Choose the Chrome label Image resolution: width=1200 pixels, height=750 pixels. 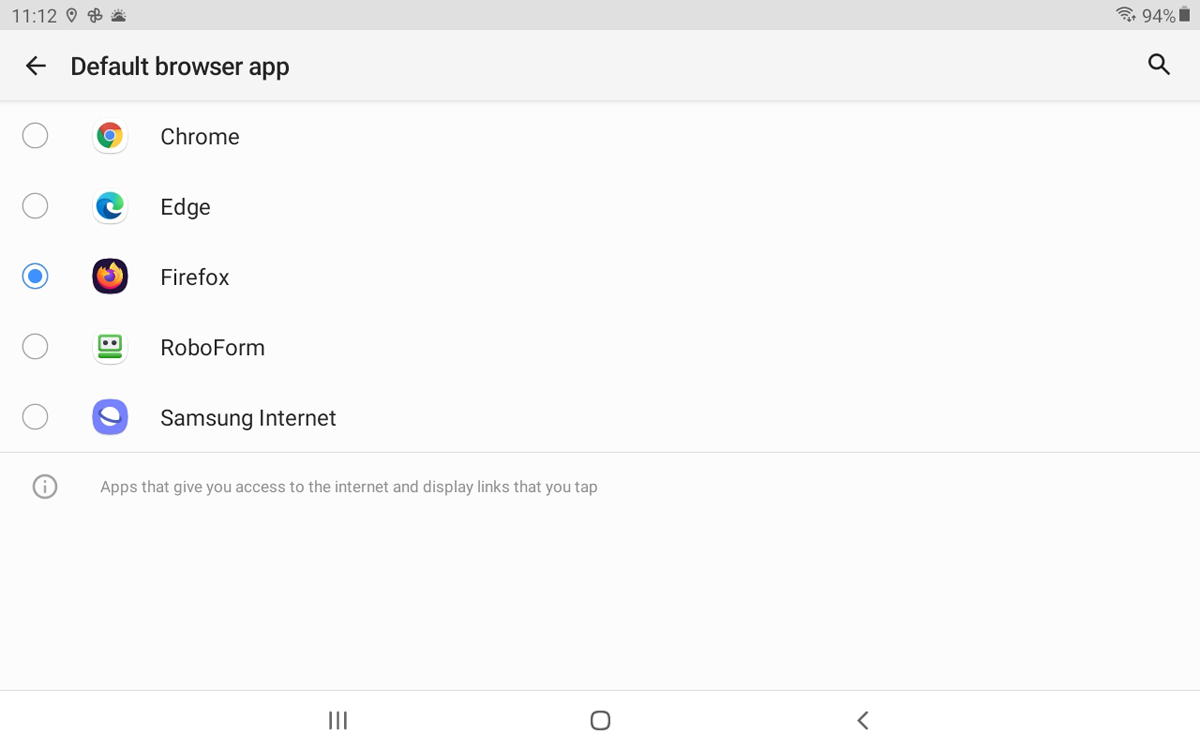200,137
